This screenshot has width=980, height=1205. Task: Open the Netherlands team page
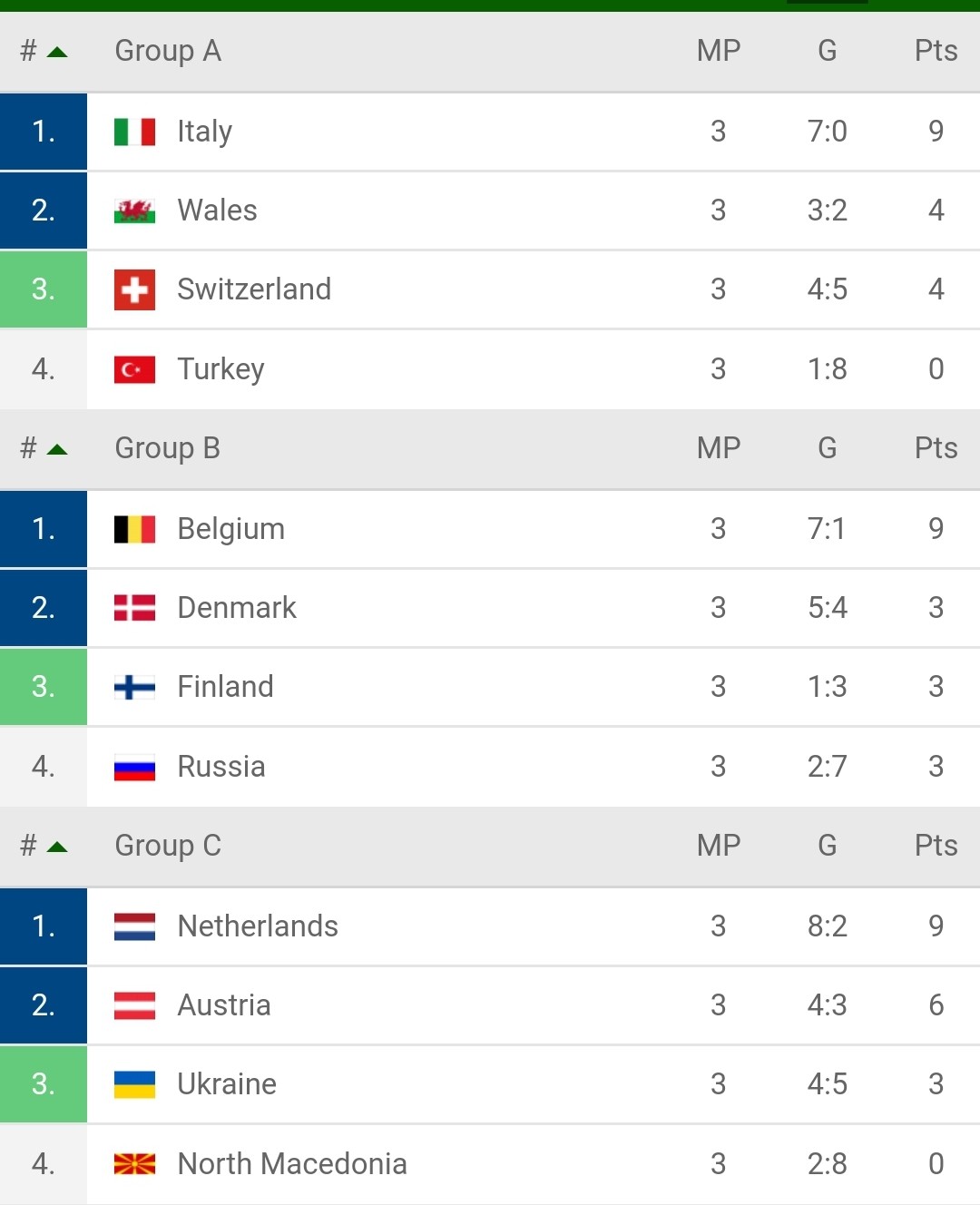click(x=258, y=926)
